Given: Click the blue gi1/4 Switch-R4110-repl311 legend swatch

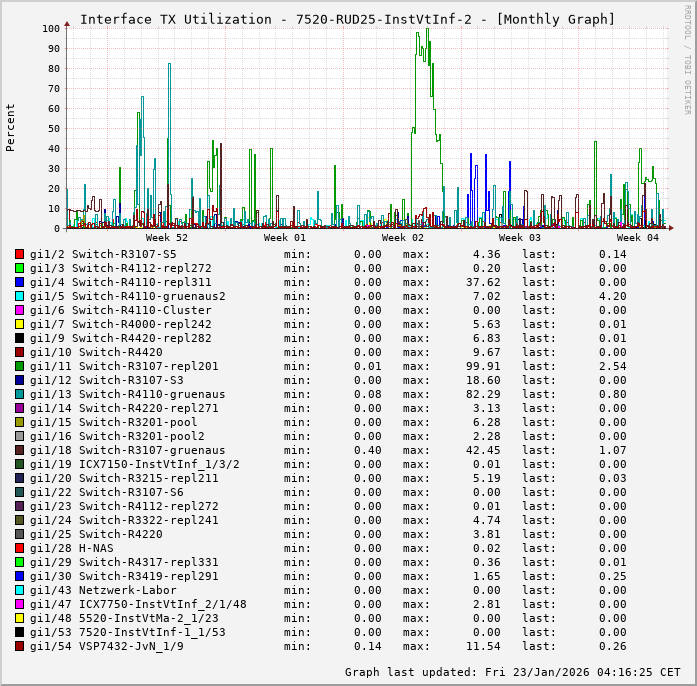Looking at the screenshot, I should click(x=19, y=282).
